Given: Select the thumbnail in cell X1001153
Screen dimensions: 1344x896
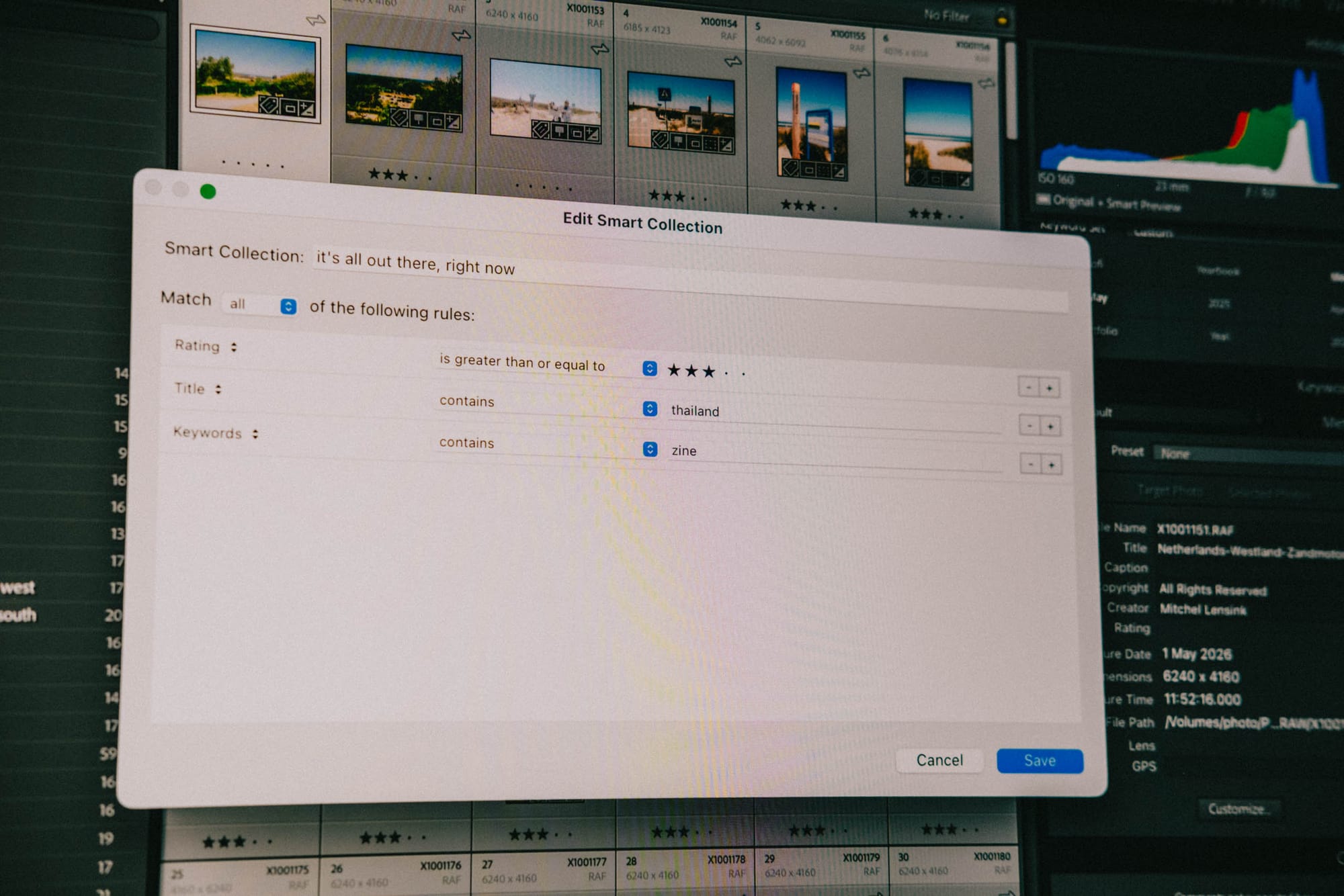Looking at the screenshot, I should tap(546, 101).
